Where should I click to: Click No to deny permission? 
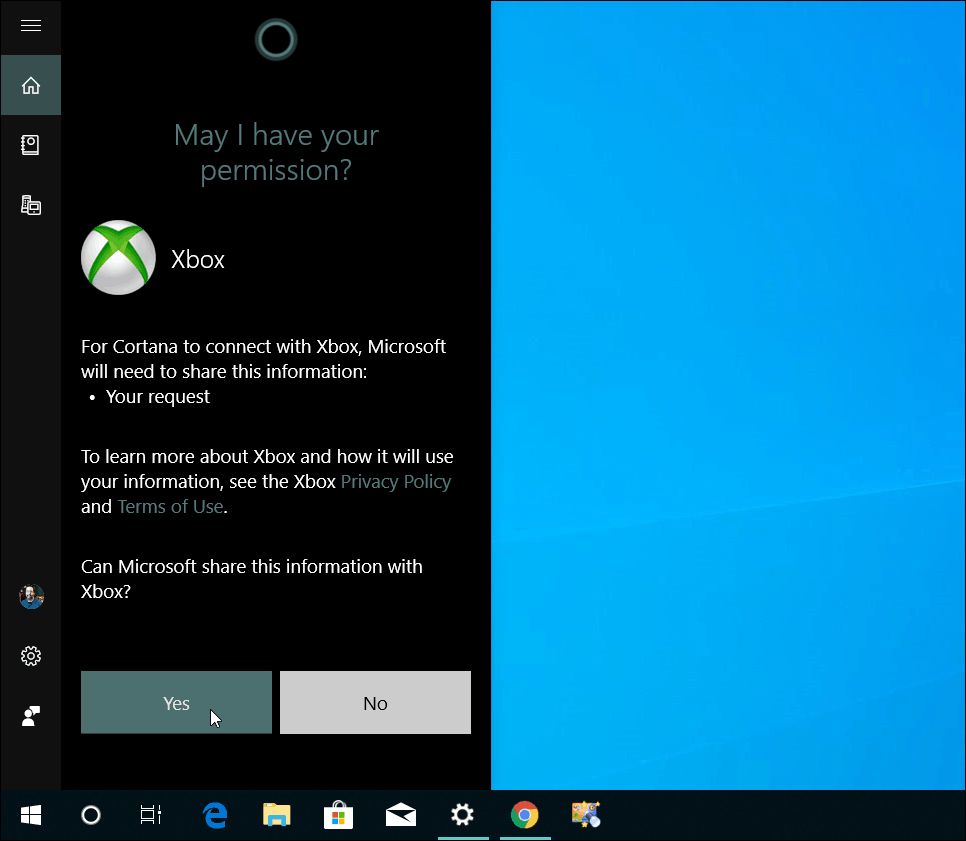[x=375, y=702]
